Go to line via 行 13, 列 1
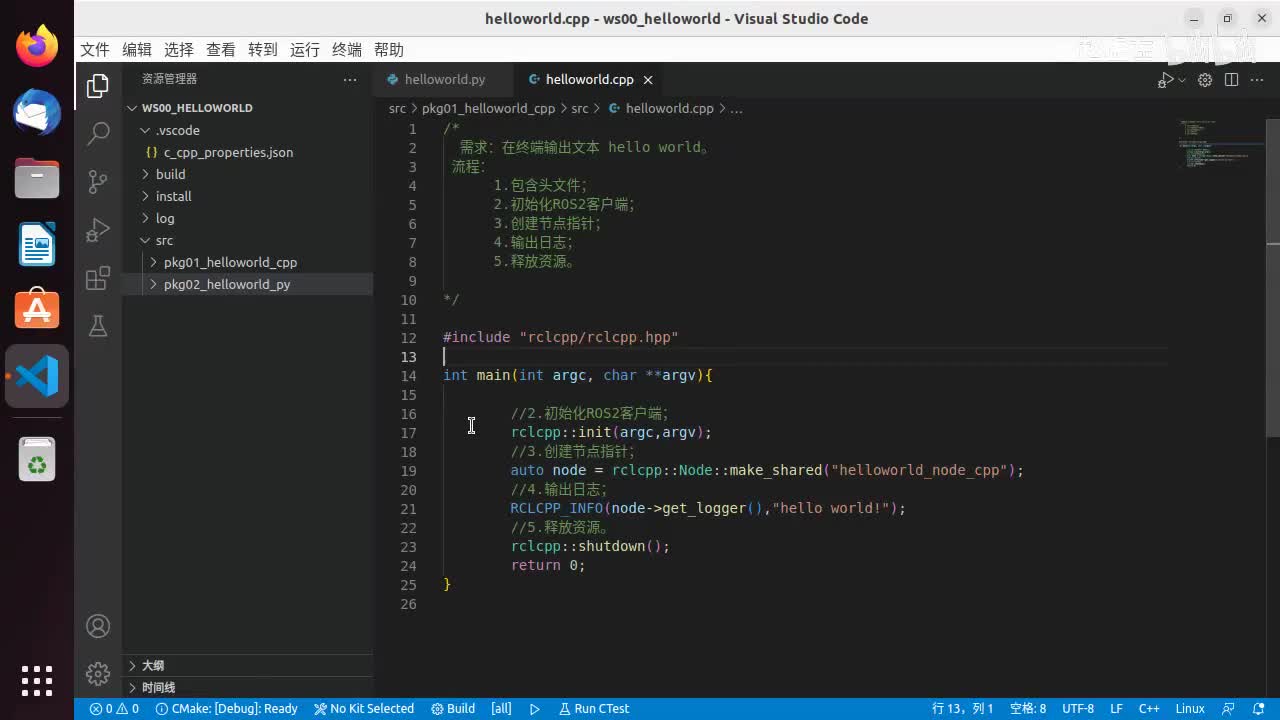 [x=963, y=709]
